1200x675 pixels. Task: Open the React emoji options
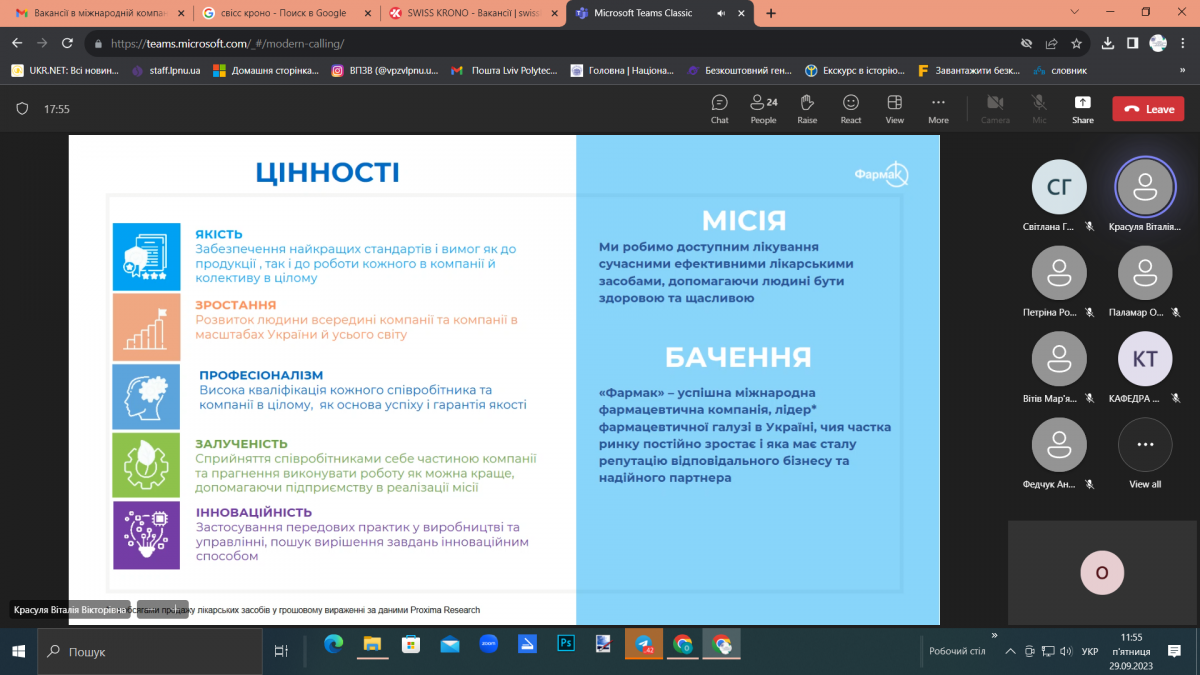pyautogui.click(x=851, y=108)
